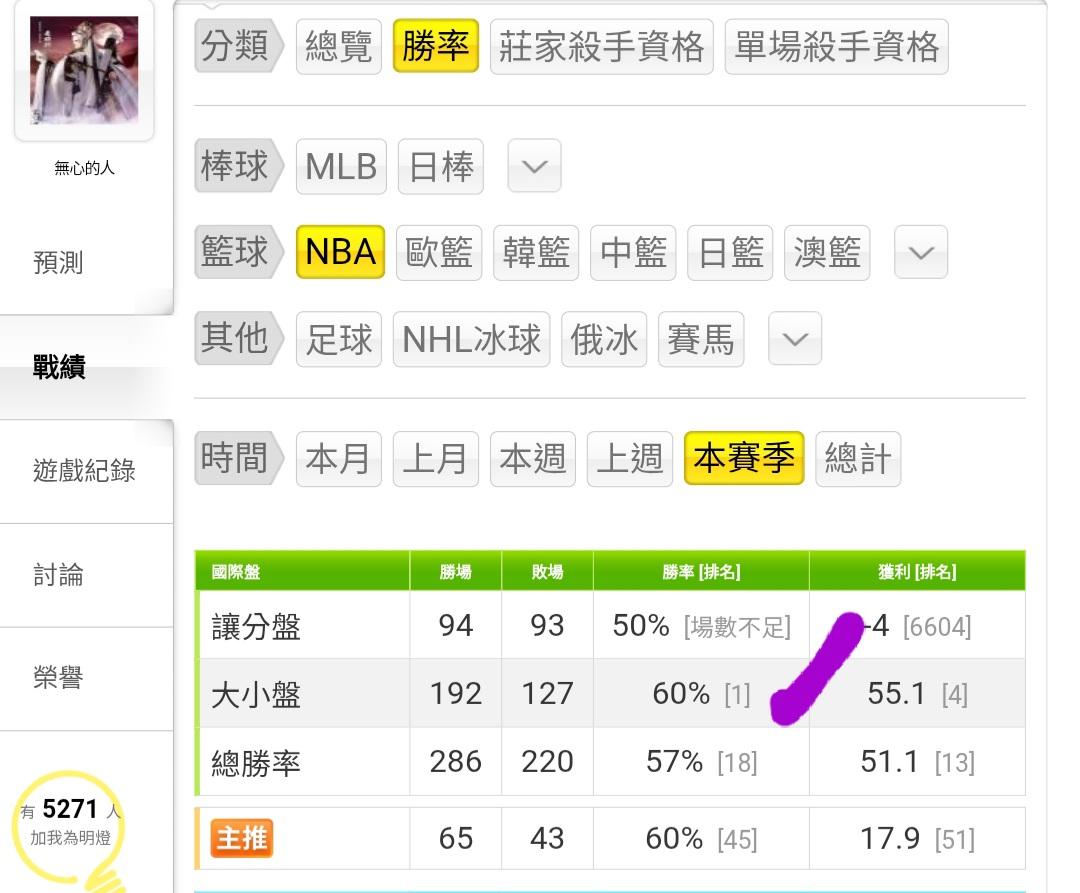
Task: Select NHL冰球 sport filter
Action: [471, 339]
